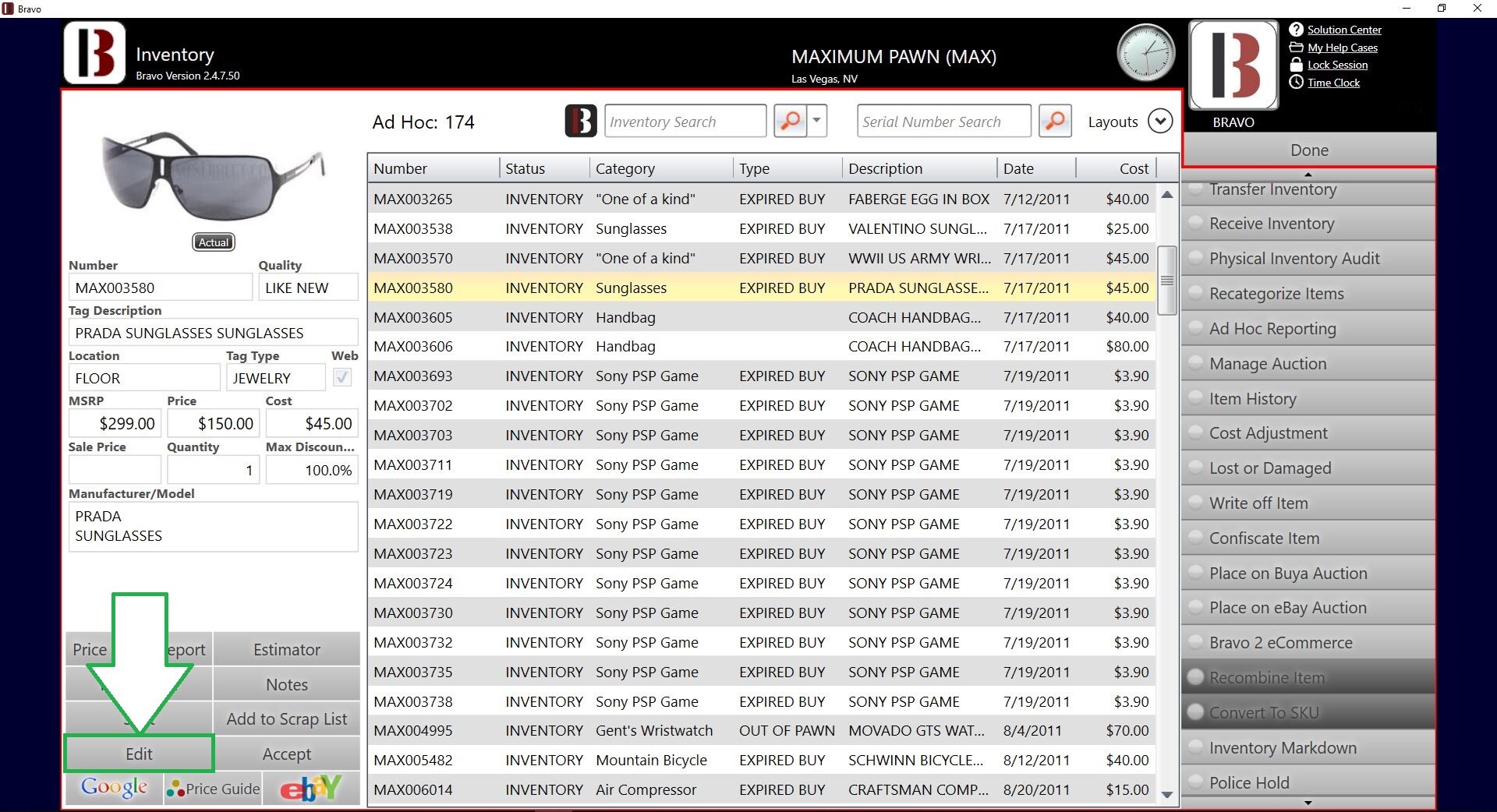
Task: Select Place on Buya Auction option
Action: (x=1308, y=574)
